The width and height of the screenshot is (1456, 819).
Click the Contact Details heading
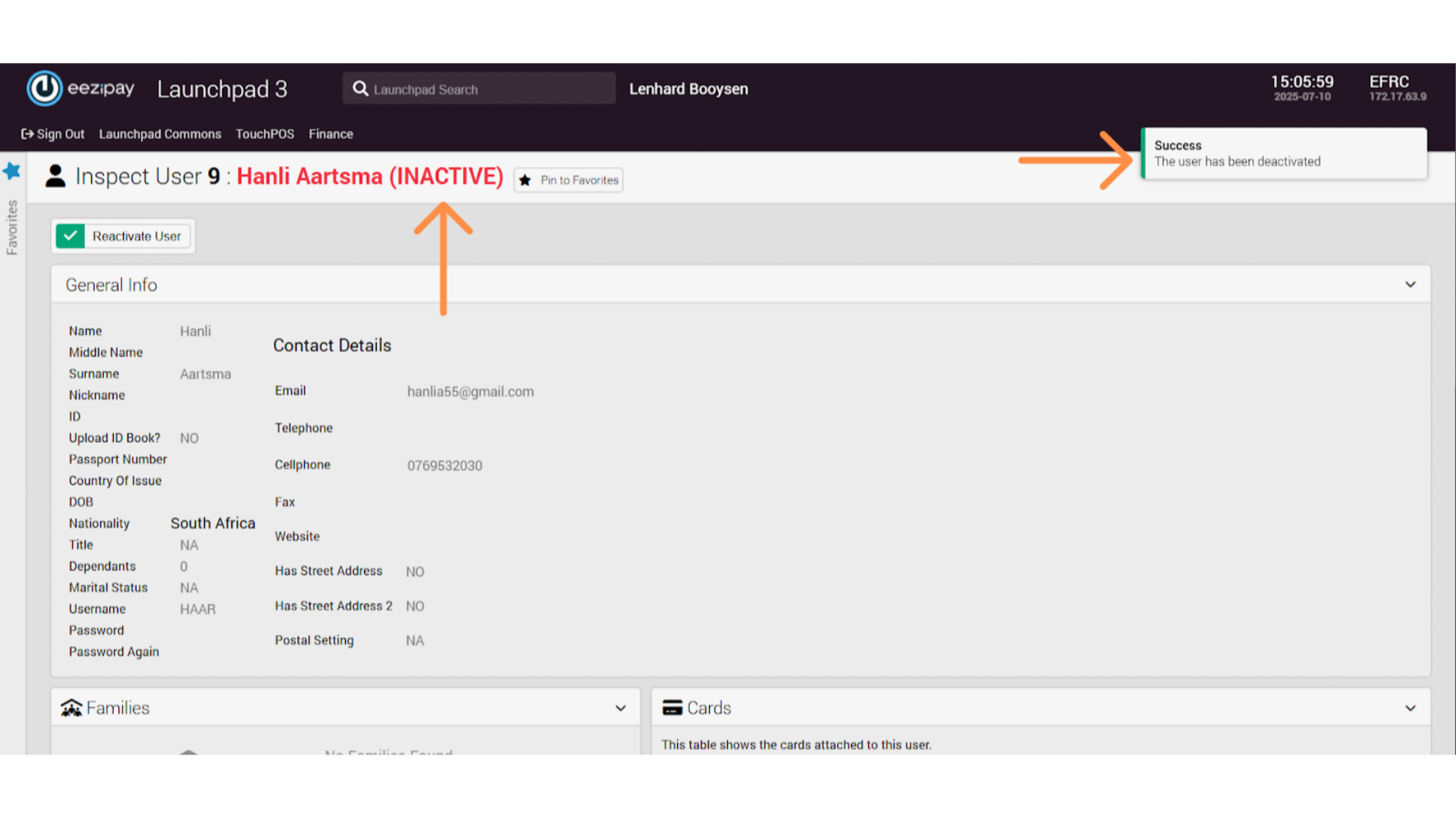pyautogui.click(x=332, y=345)
